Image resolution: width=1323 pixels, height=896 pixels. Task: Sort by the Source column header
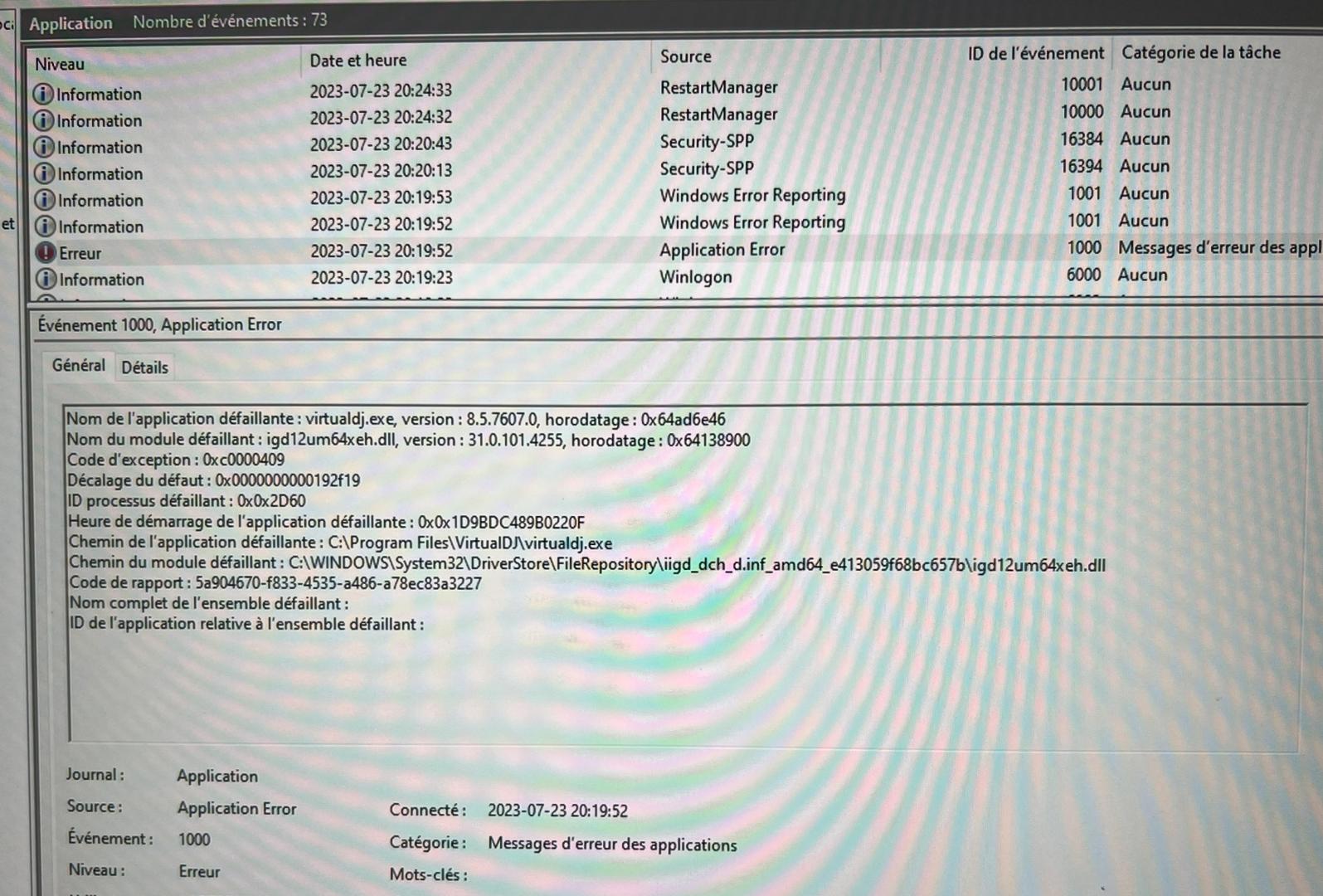(x=686, y=56)
